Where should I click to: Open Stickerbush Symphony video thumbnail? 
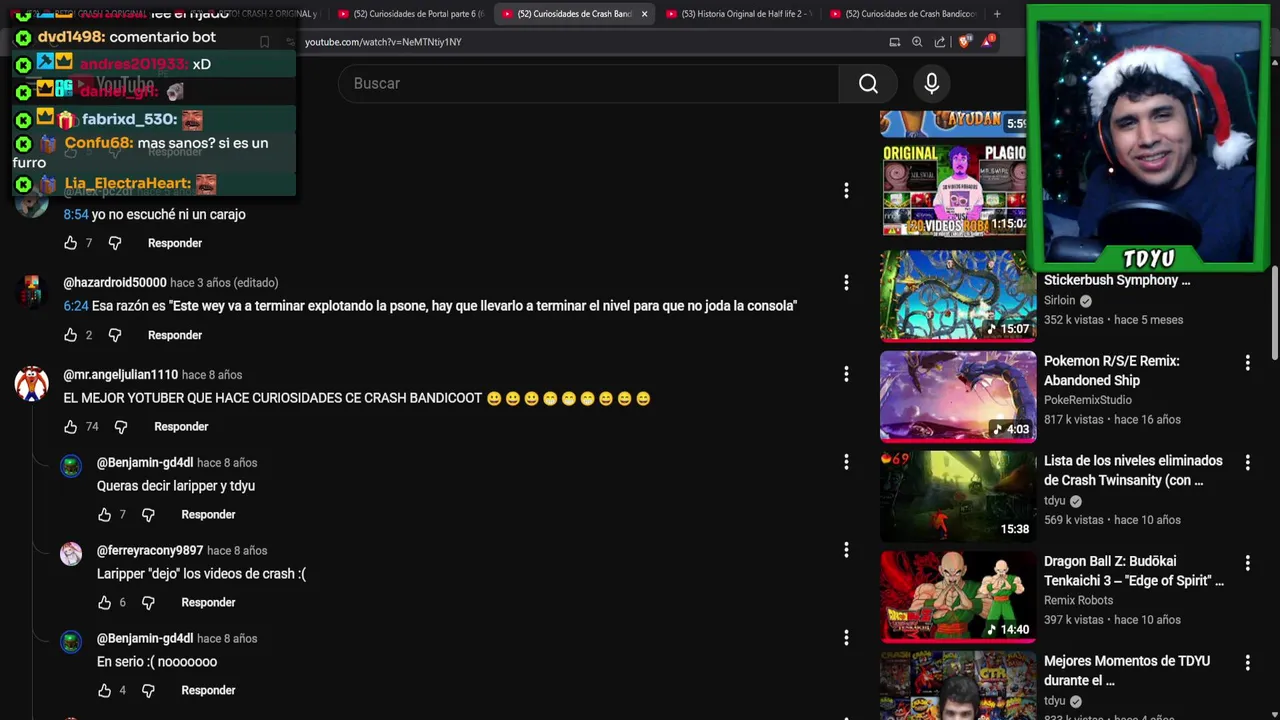pos(958,296)
